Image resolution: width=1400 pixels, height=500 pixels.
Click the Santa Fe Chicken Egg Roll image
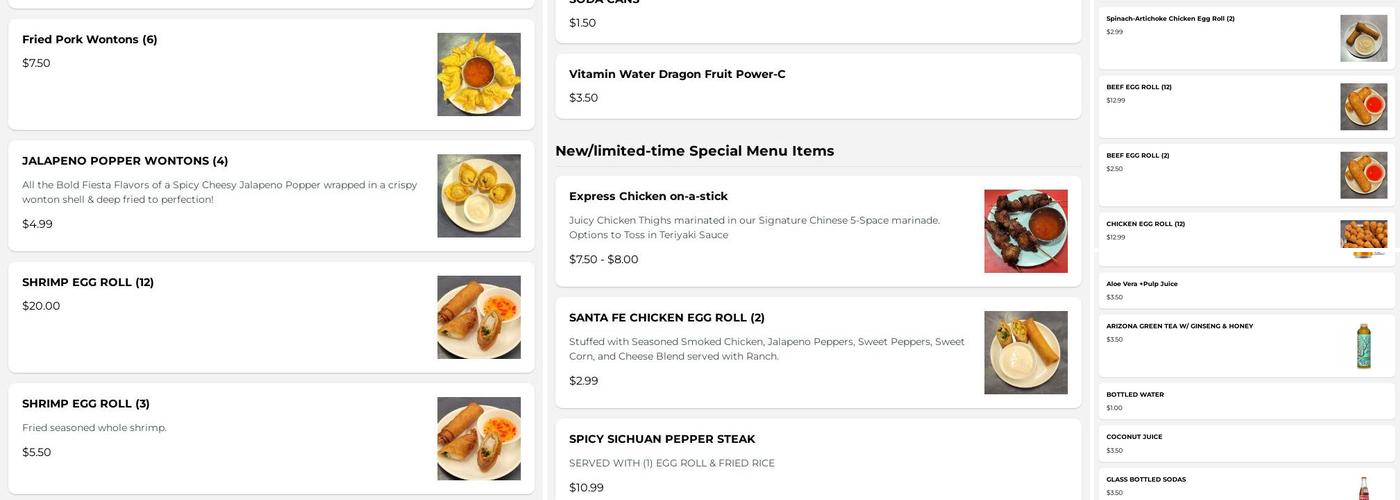[x=1025, y=352]
